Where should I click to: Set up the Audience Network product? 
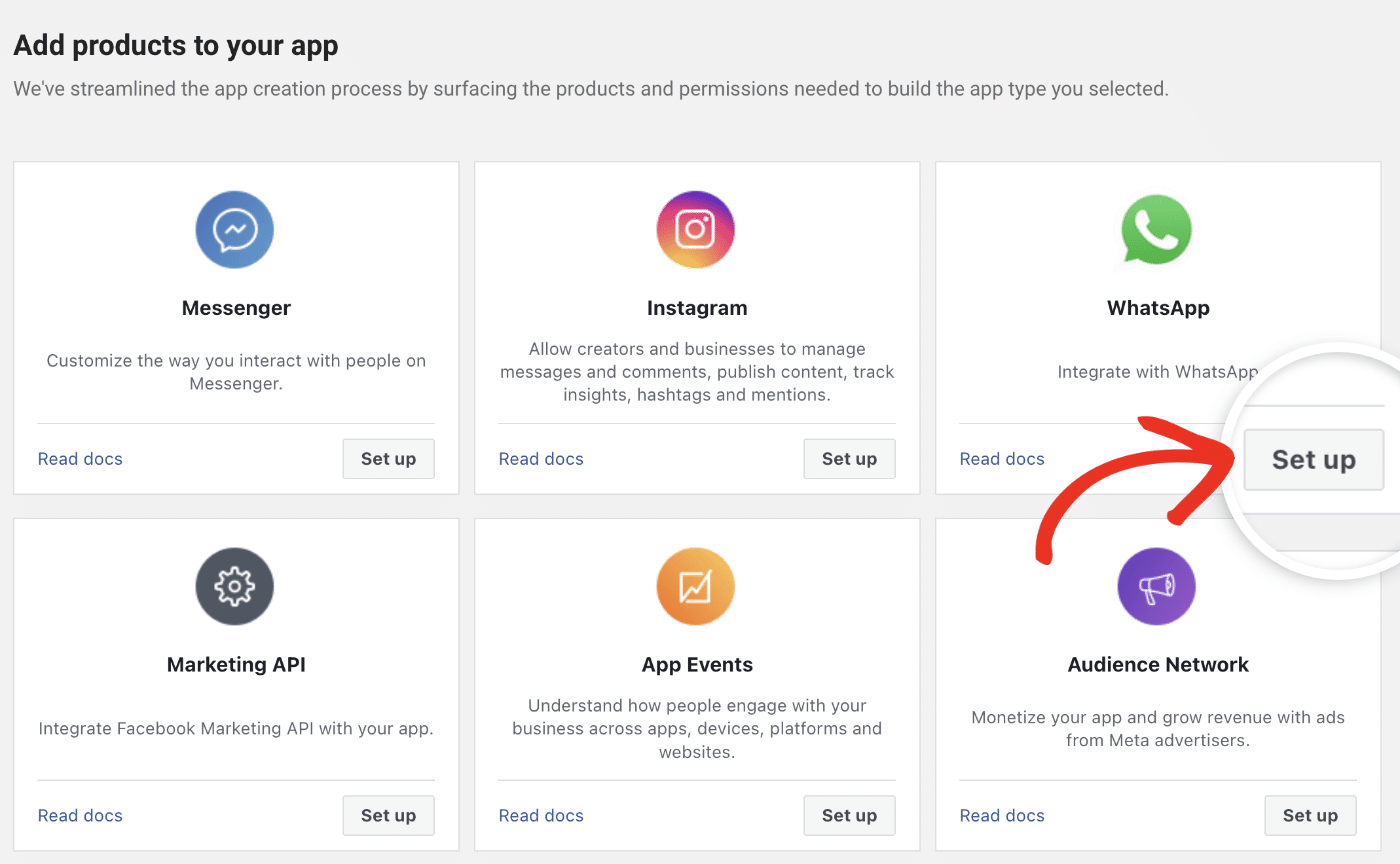(1310, 815)
